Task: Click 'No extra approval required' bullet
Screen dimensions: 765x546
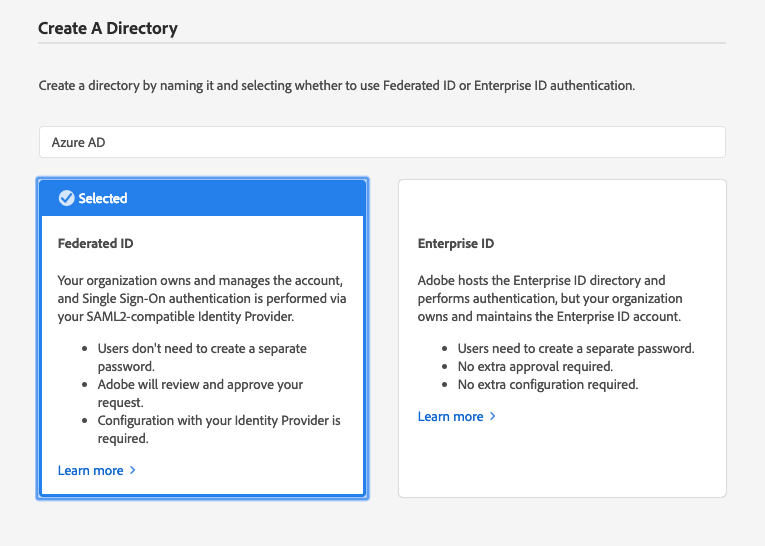Action: click(535, 366)
